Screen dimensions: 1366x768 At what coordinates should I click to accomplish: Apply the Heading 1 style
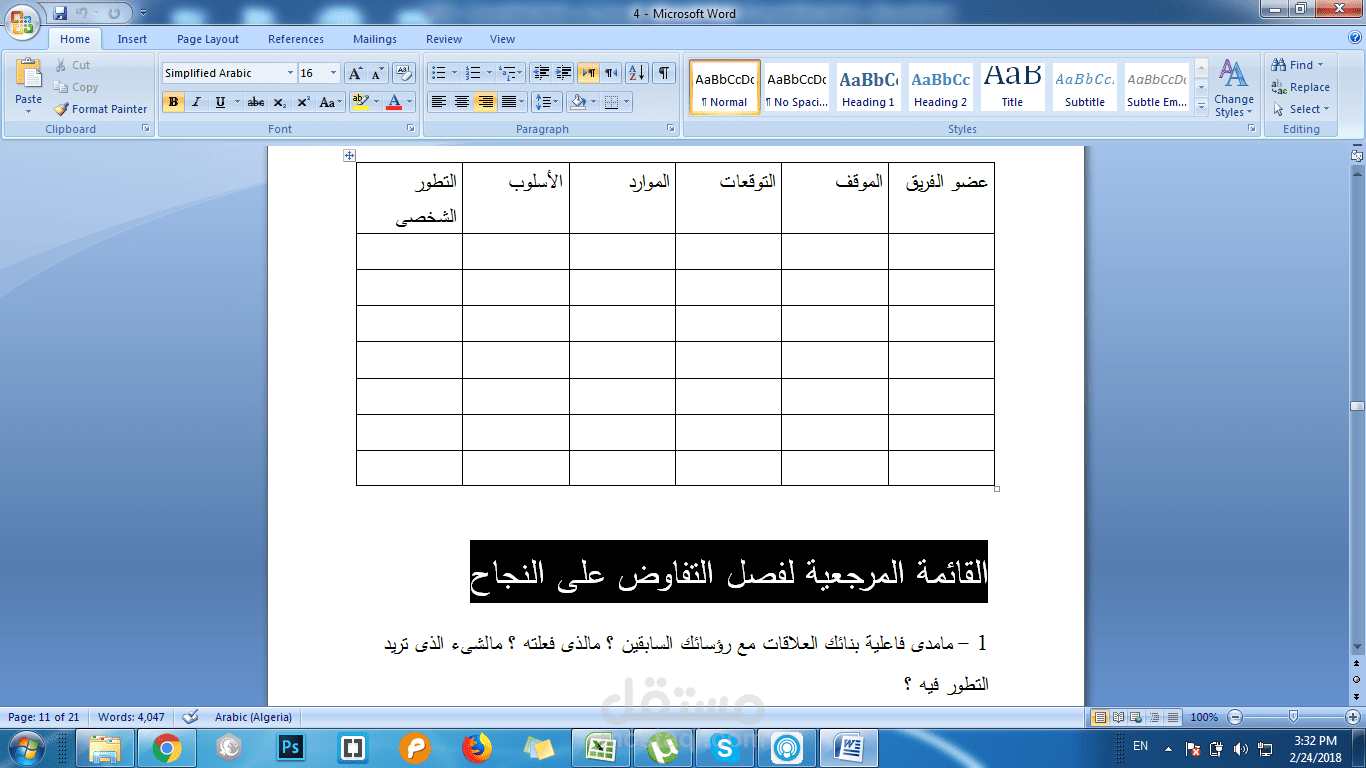pos(868,88)
